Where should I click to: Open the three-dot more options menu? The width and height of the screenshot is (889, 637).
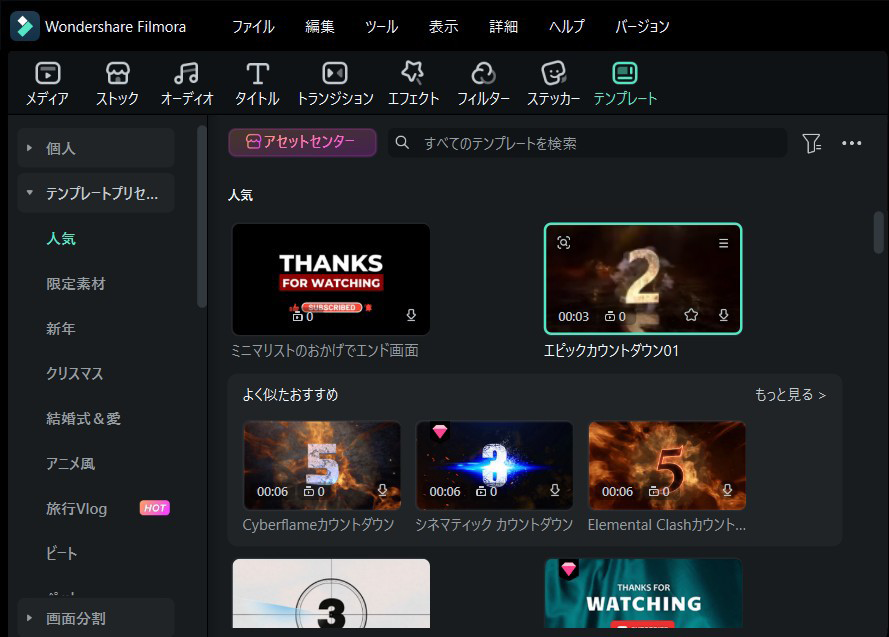852,143
